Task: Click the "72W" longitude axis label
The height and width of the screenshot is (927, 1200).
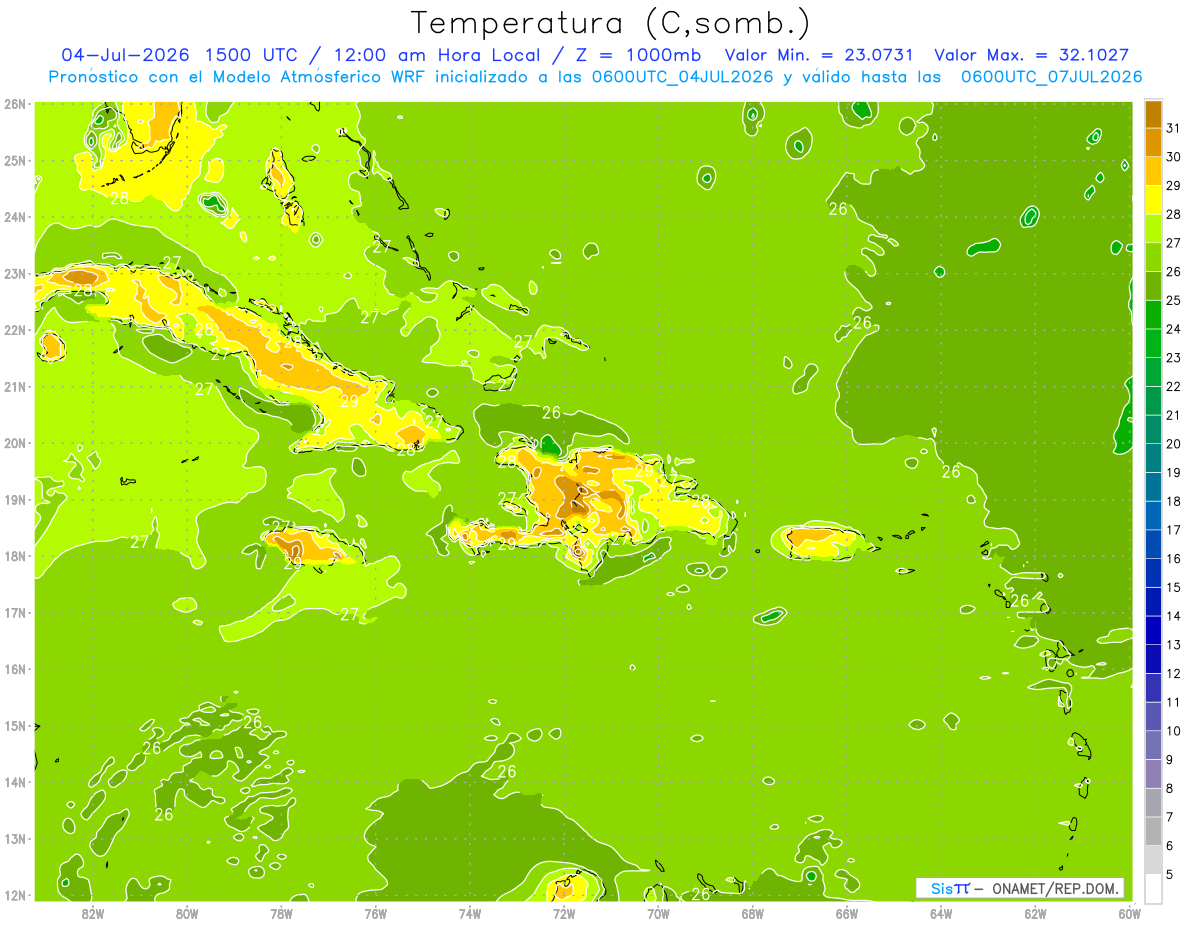Action: (564, 913)
